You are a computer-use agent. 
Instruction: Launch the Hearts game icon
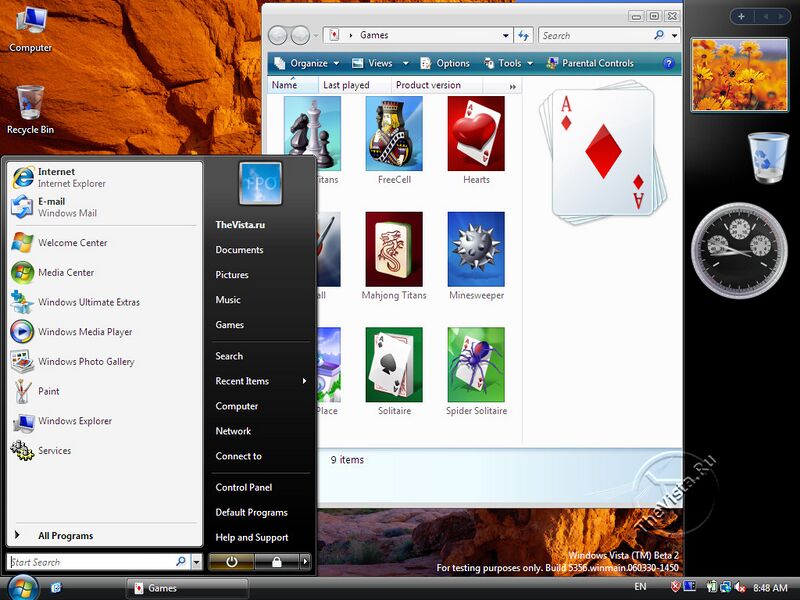pyautogui.click(x=476, y=134)
